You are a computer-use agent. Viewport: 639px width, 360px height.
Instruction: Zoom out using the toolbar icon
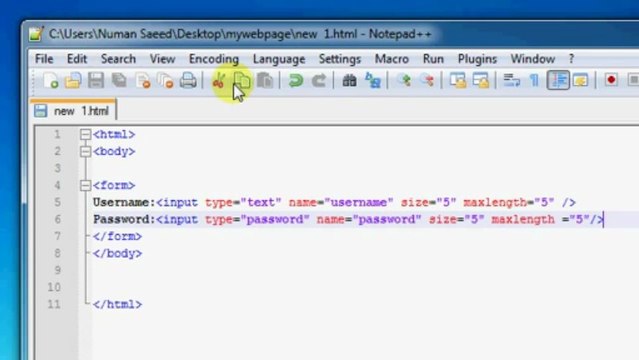[x=427, y=80]
